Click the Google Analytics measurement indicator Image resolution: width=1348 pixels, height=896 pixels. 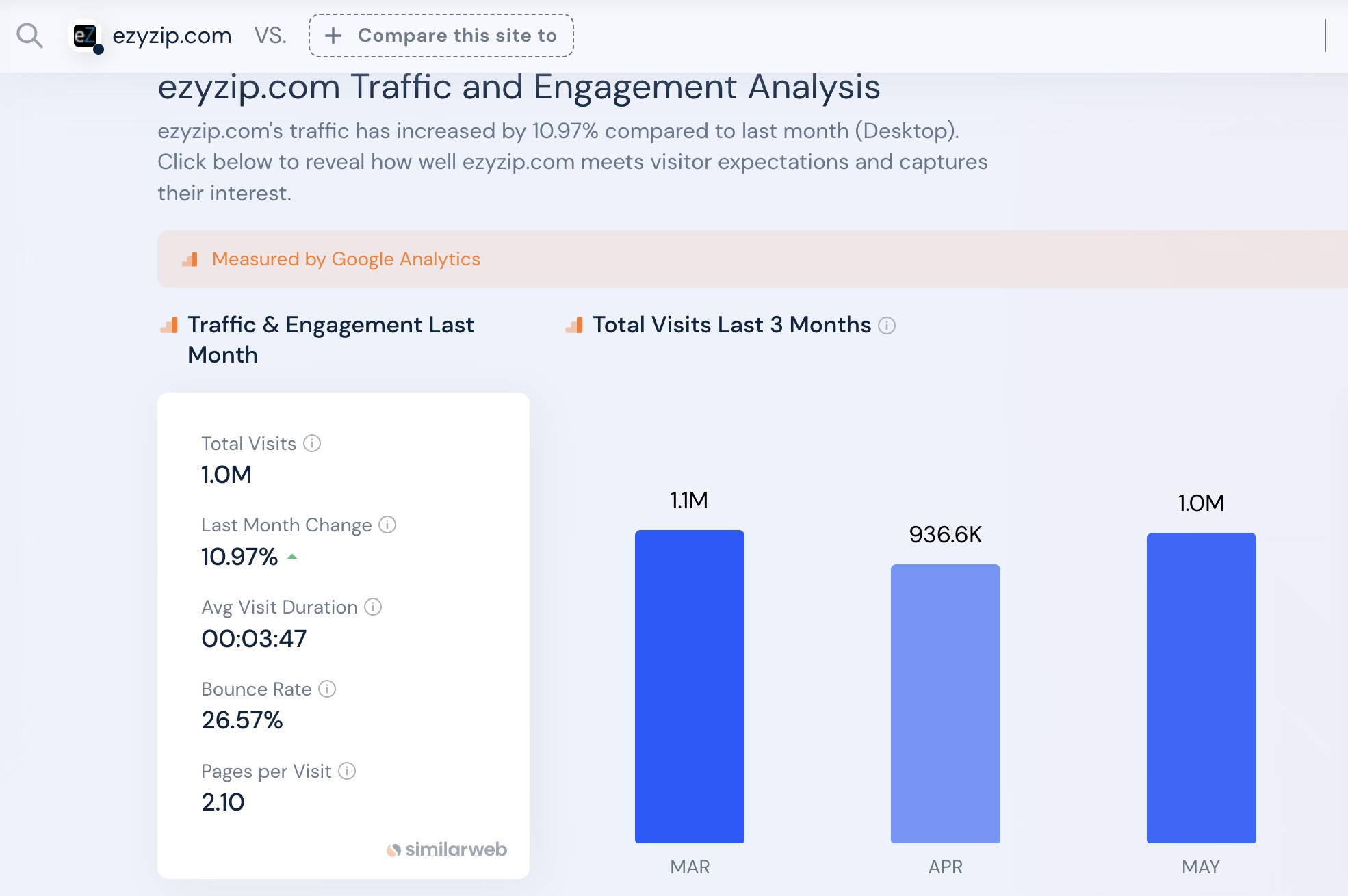click(345, 258)
